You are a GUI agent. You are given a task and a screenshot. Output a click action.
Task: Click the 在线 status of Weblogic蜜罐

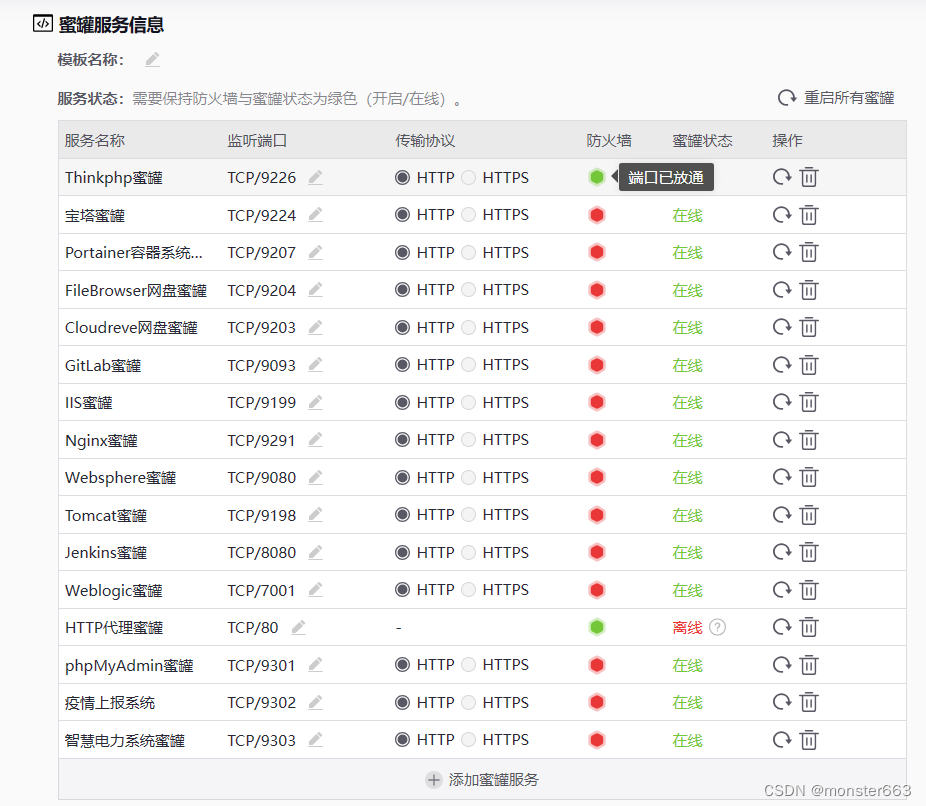687,590
